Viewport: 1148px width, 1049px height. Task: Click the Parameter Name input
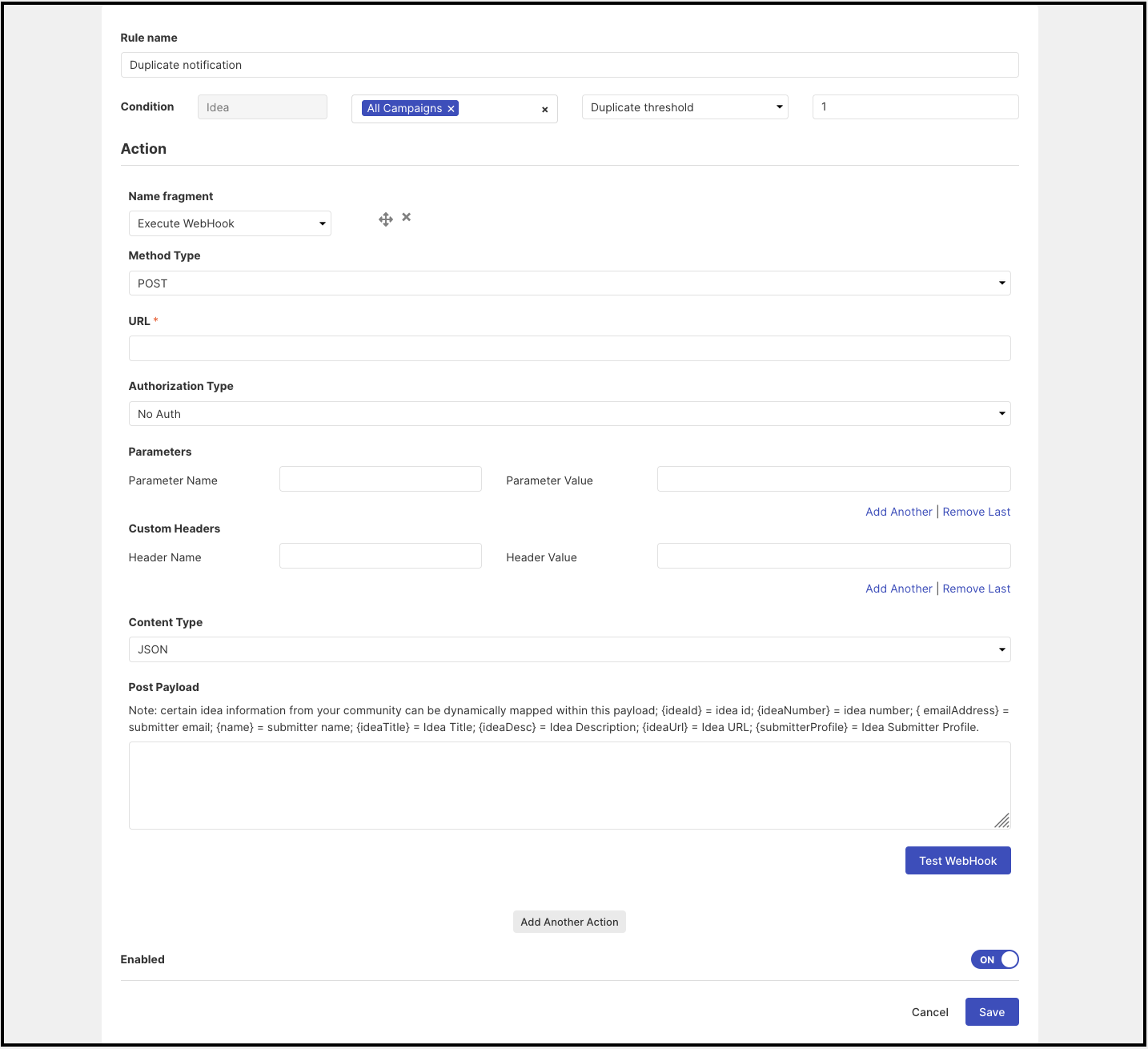coord(380,479)
